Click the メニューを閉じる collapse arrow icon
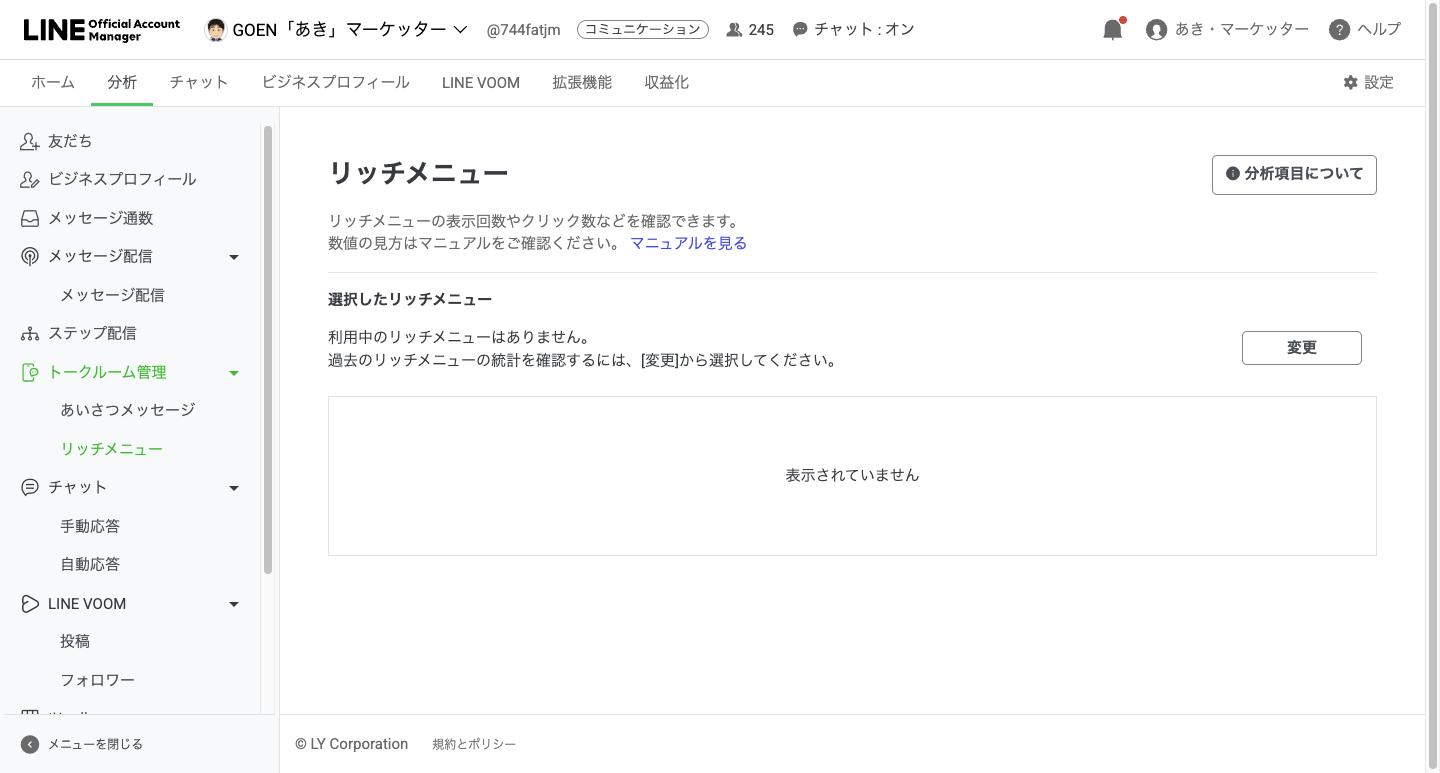 coord(30,744)
